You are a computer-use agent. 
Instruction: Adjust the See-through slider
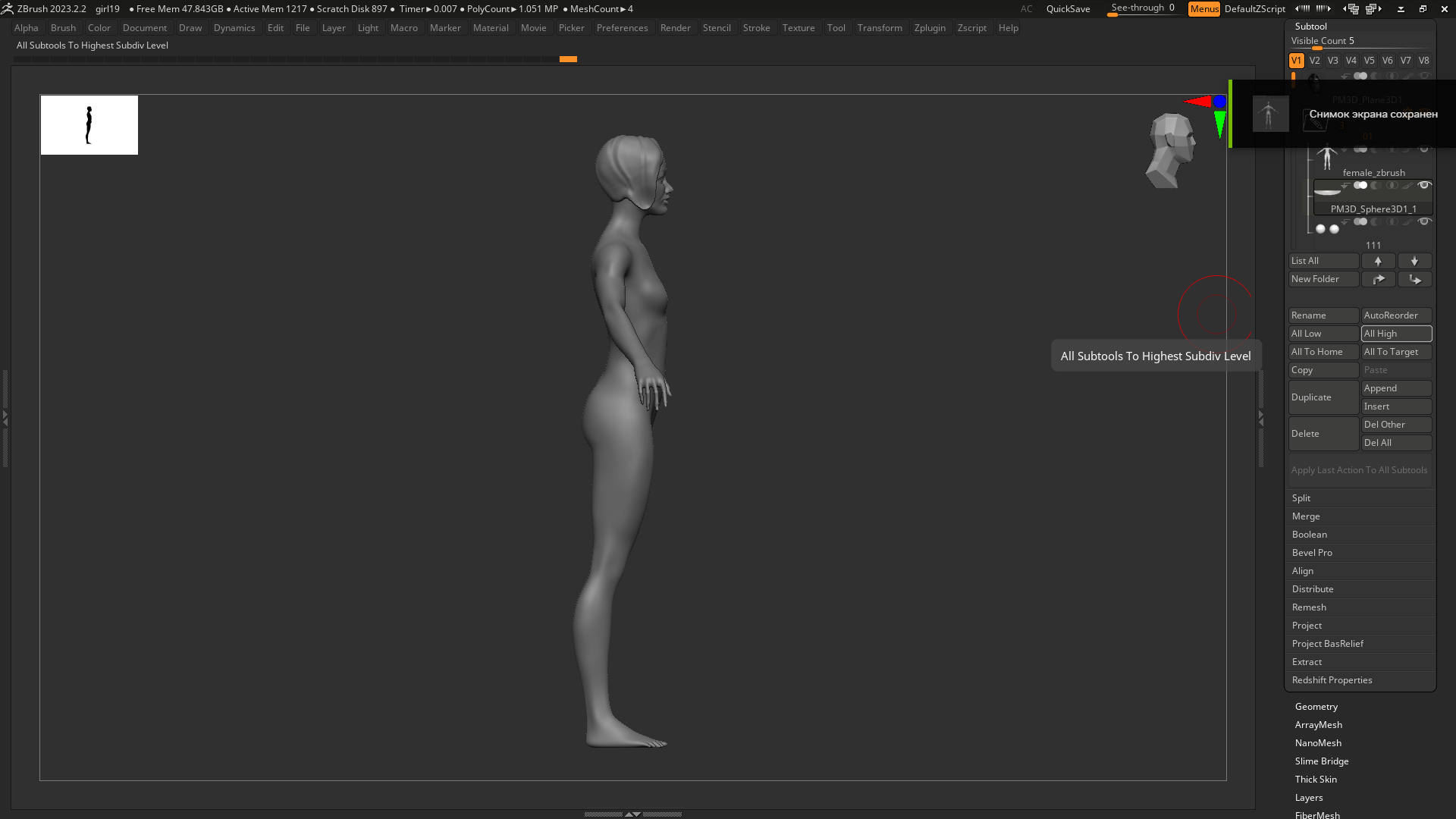coord(1142,9)
